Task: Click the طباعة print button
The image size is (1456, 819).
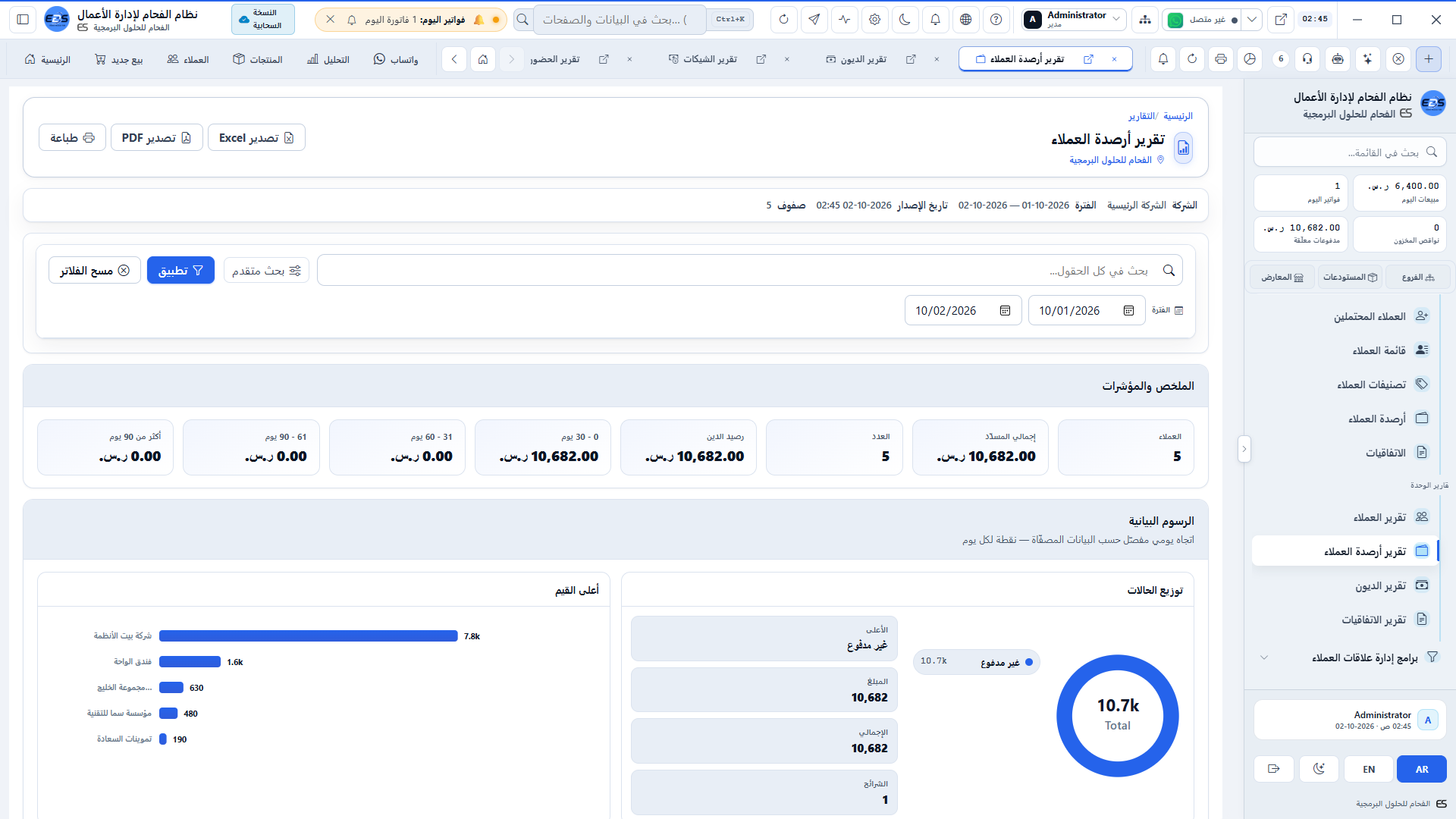Action: point(72,138)
